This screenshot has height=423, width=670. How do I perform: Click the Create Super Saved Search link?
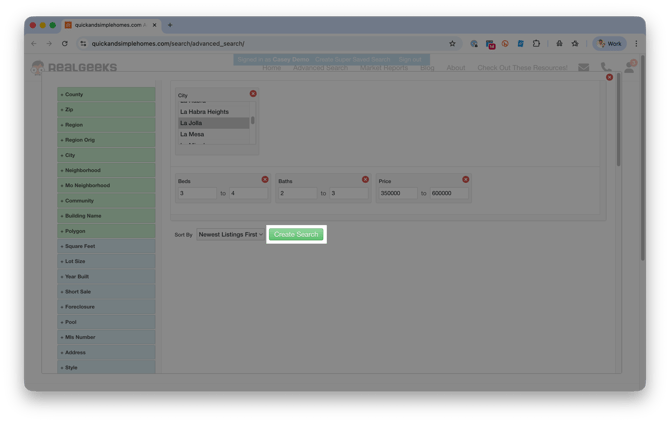click(x=353, y=59)
